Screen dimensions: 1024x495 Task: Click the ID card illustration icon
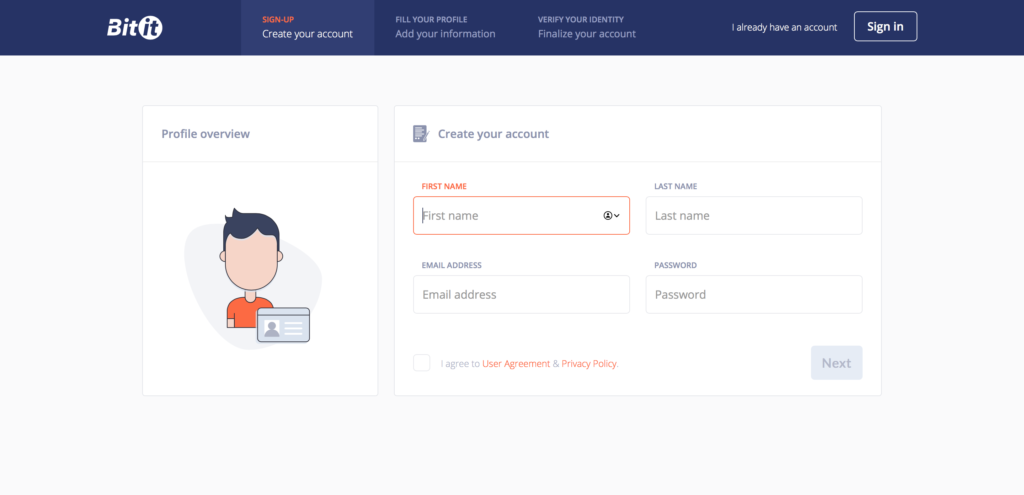click(x=283, y=325)
